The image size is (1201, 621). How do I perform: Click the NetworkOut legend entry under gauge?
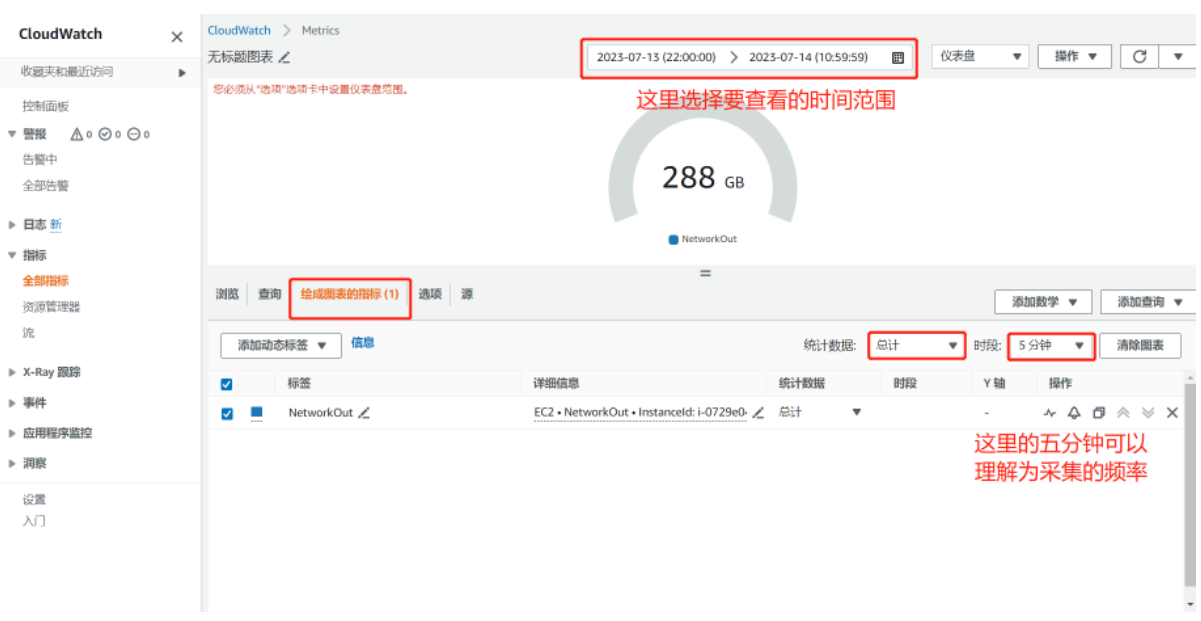pyautogui.click(x=703, y=239)
